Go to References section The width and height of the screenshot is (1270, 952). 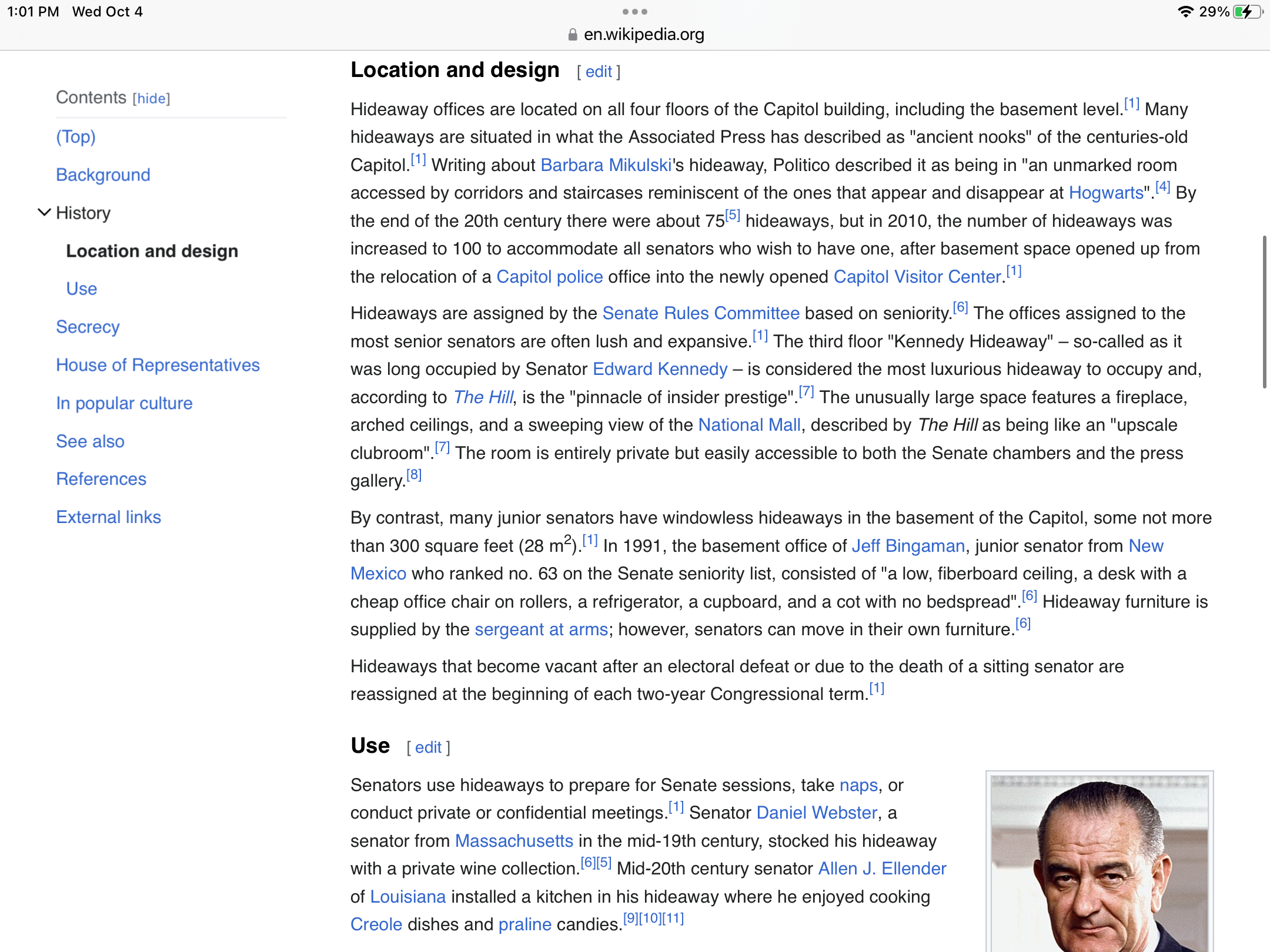[x=101, y=479]
